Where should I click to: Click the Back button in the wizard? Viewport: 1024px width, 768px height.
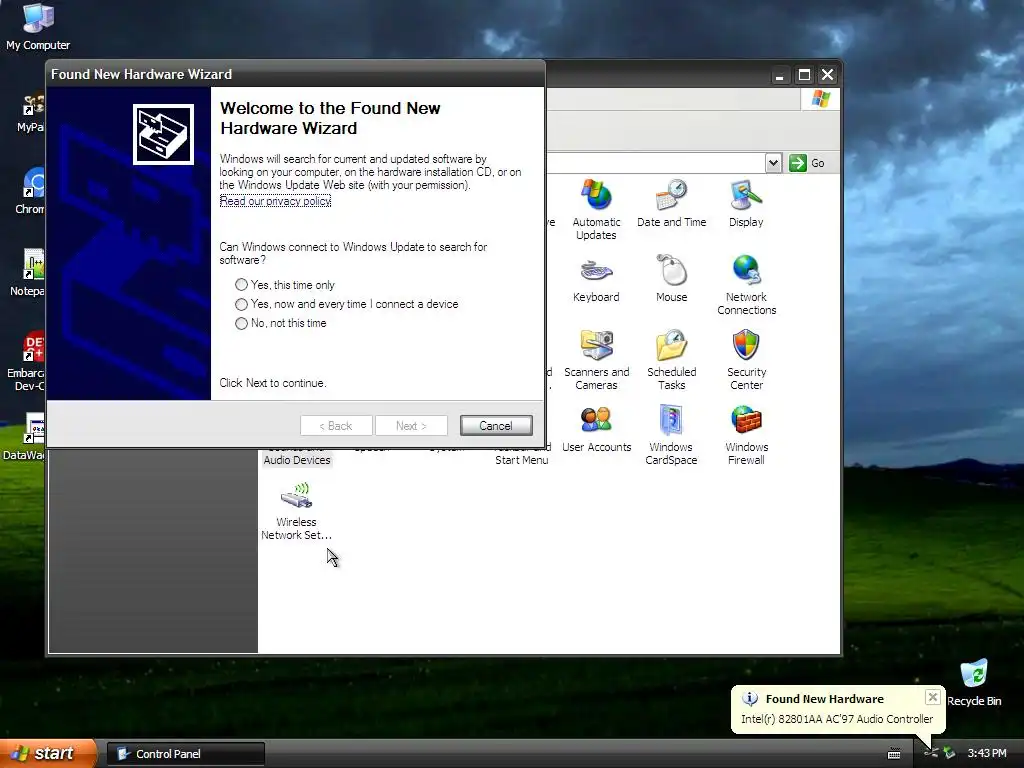coord(336,426)
